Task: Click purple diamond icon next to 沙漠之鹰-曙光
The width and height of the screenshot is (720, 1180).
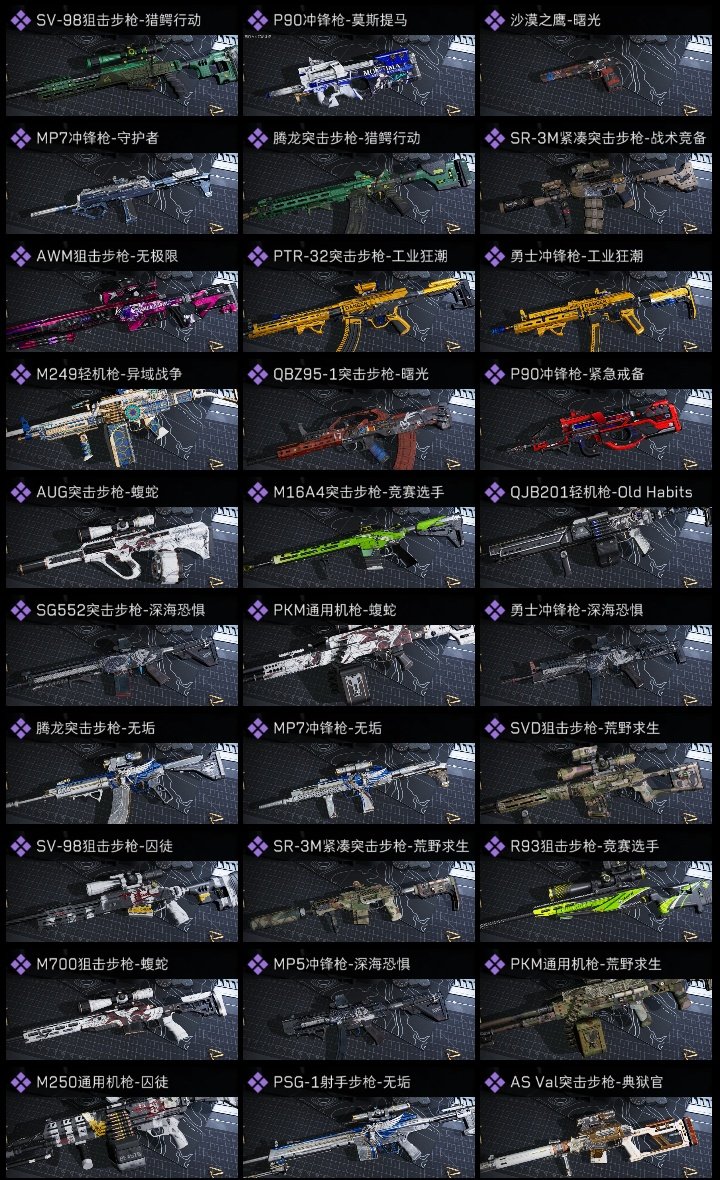Action: coord(494,20)
